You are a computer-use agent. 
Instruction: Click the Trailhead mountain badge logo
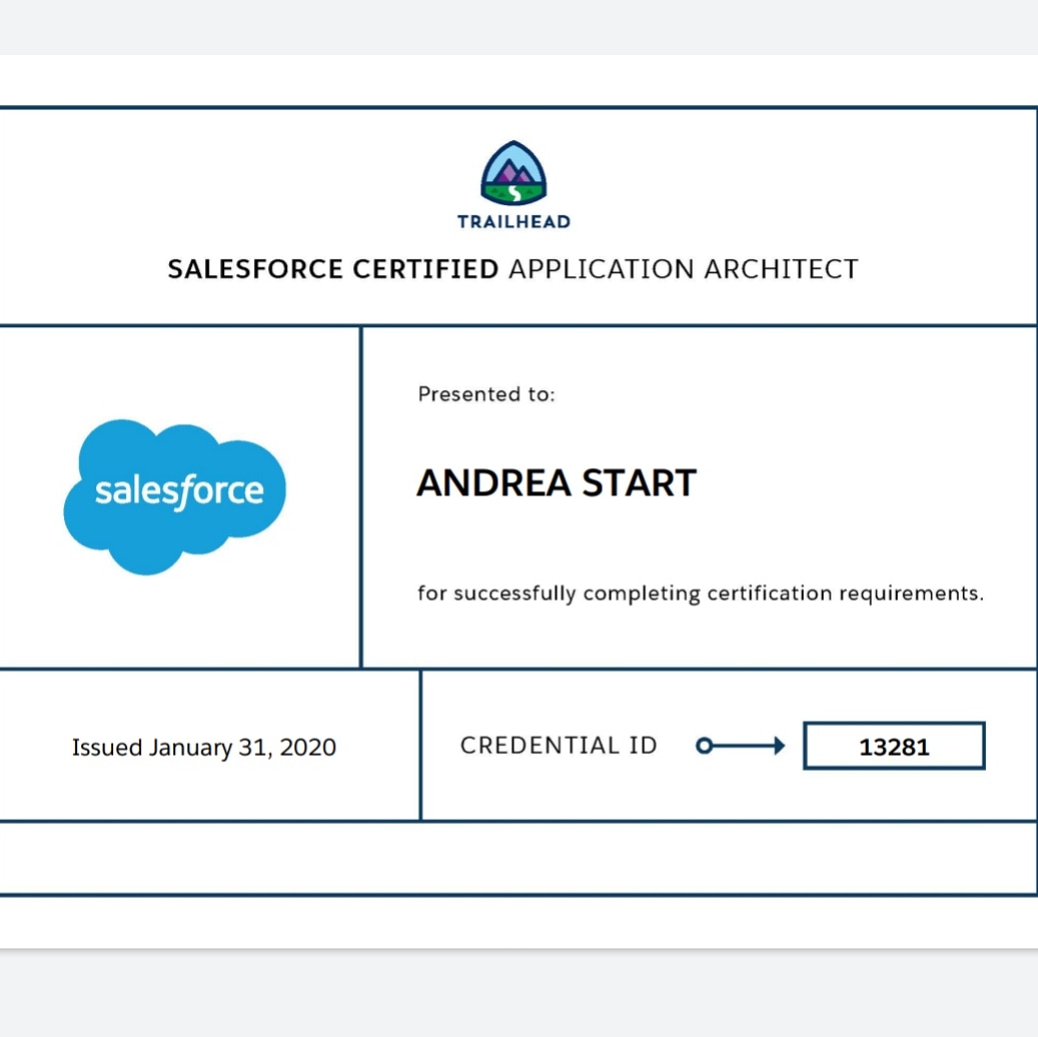click(x=514, y=173)
